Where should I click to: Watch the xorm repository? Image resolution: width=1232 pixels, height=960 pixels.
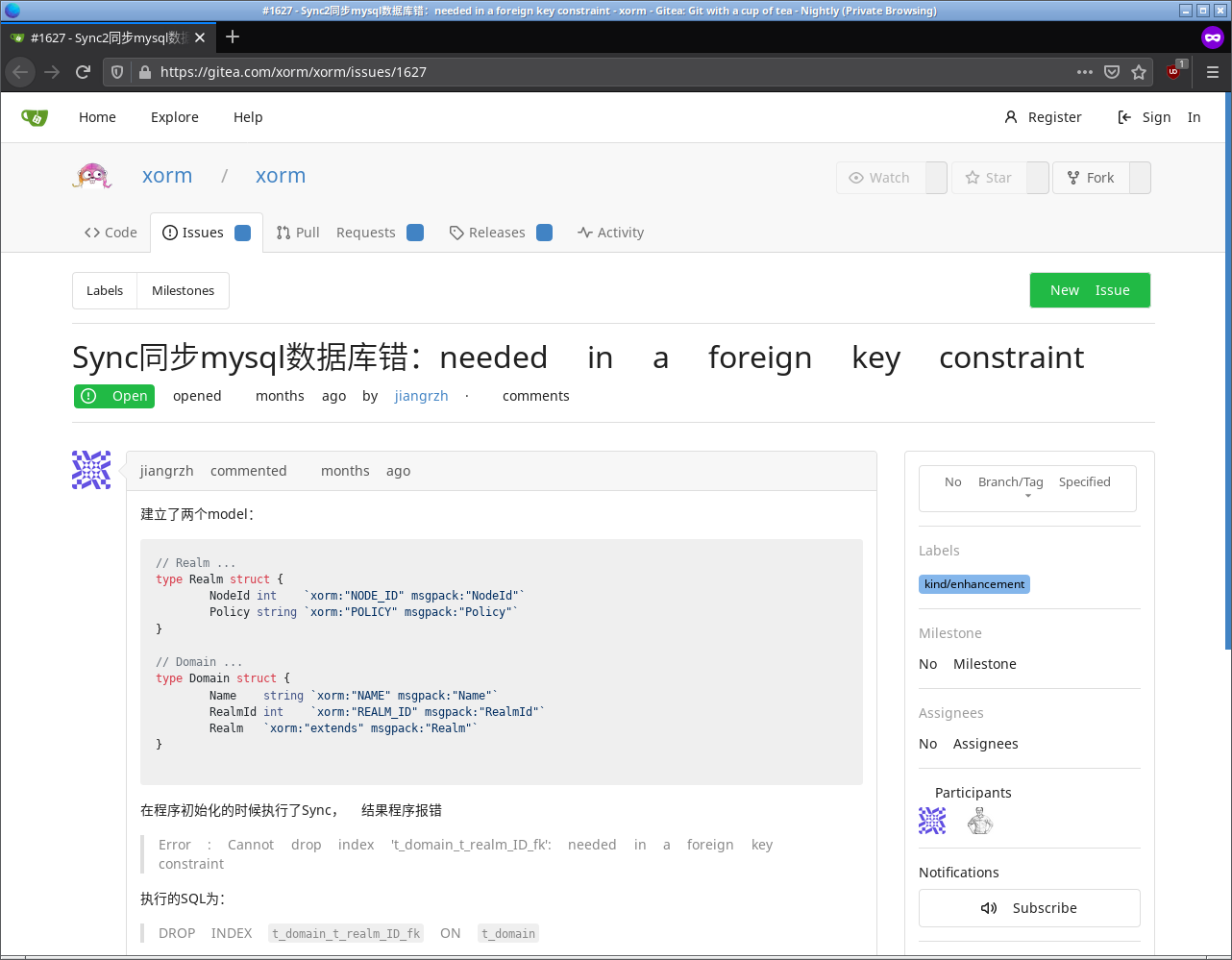point(879,178)
